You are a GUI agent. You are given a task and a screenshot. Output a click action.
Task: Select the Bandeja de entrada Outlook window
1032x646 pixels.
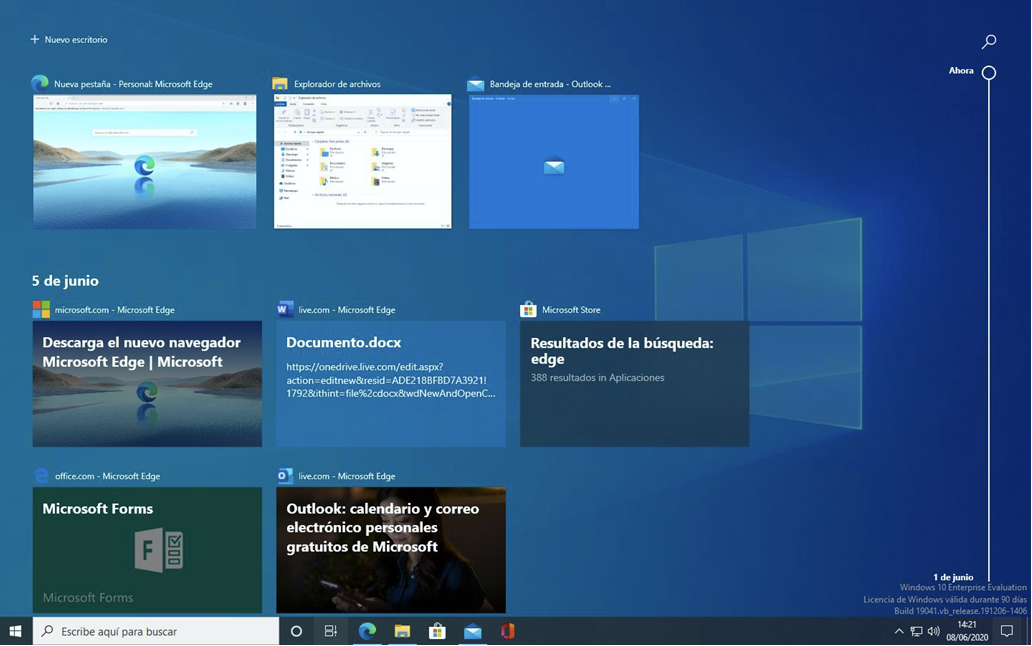[x=553, y=162]
